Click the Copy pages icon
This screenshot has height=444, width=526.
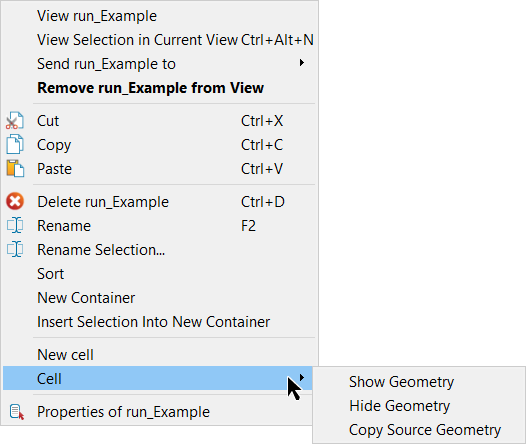[x=15, y=145]
